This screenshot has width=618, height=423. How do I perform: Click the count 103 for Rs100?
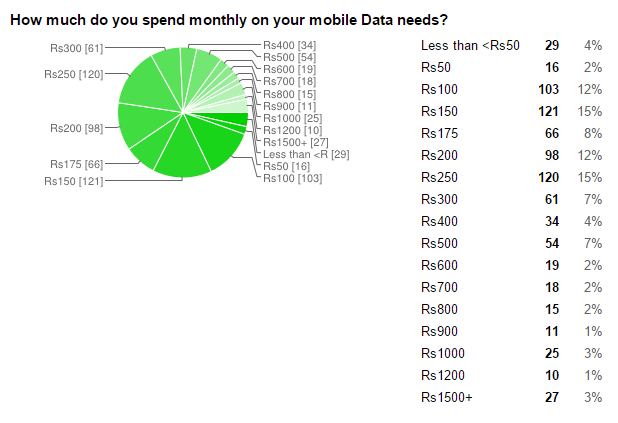tap(548, 89)
